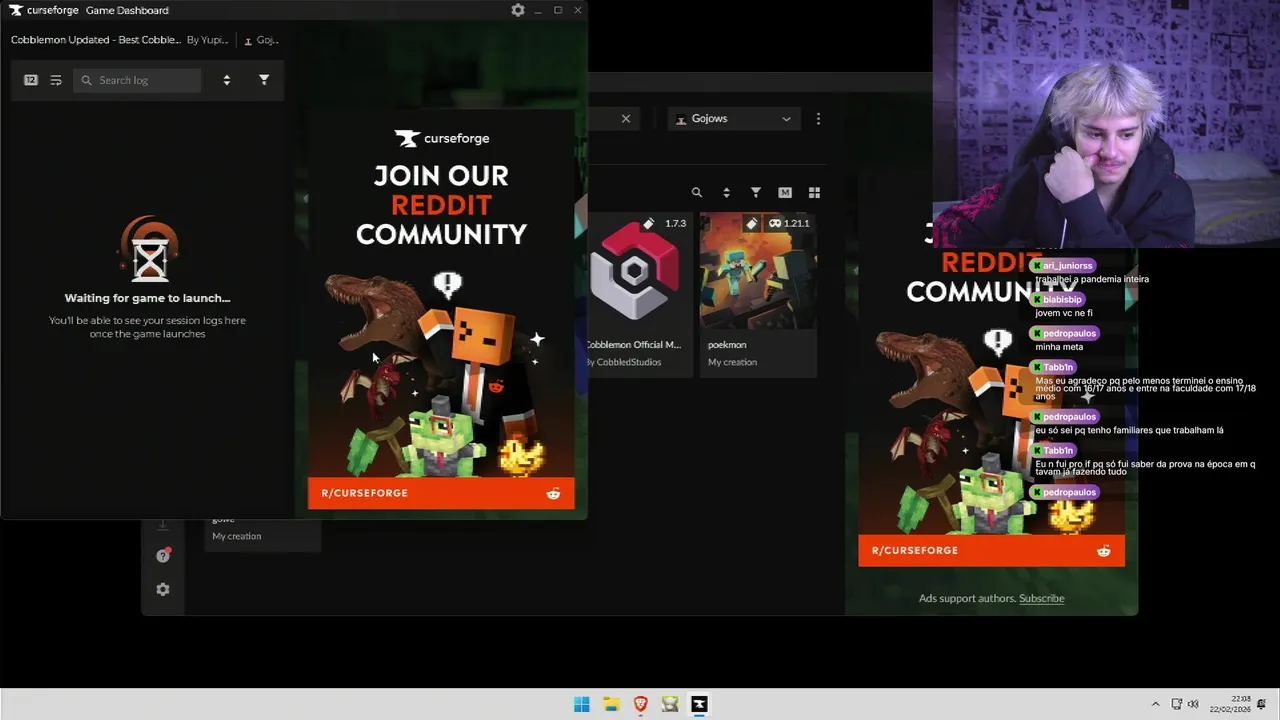The height and width of the screenshot is (720, 1280).
Task: Toggle word wrap lines icon in log toolbar
Action: point(56,80)
